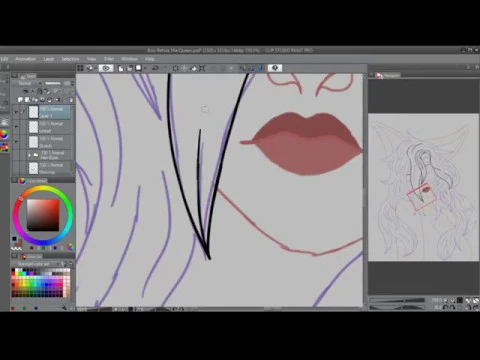Hide the Sketch layer via its eye icon
Viewport: 480px width, 360px height.
click(16, 142)
